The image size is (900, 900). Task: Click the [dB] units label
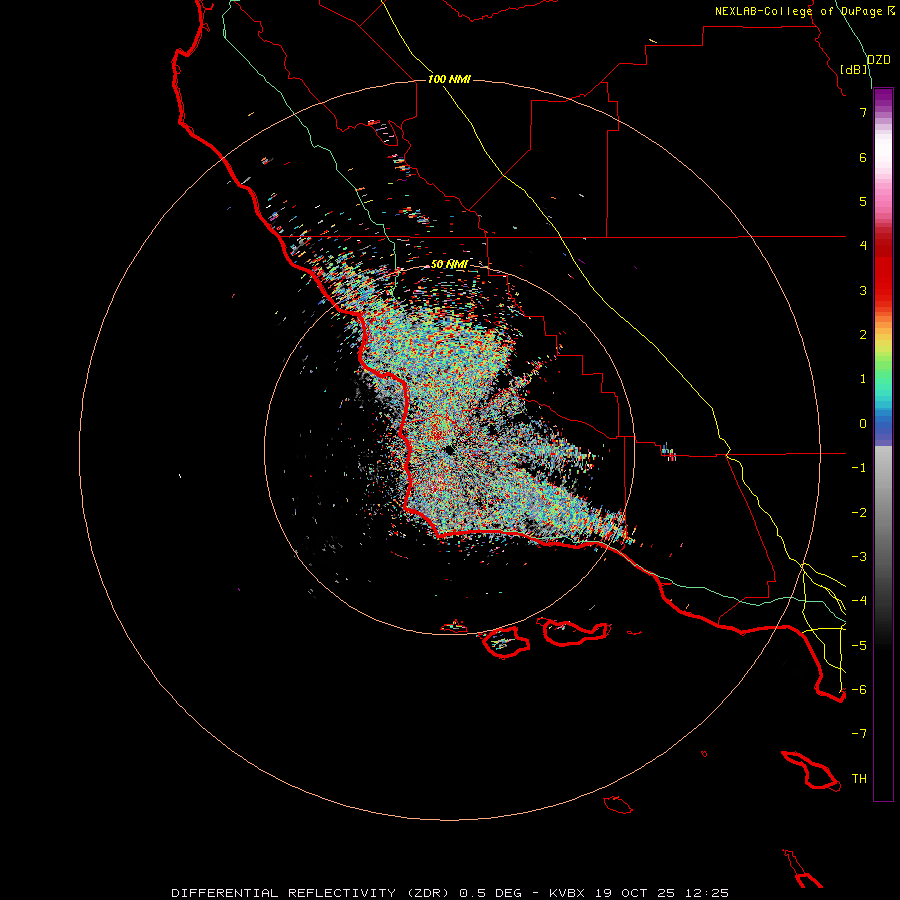click(x=854, y=69)
